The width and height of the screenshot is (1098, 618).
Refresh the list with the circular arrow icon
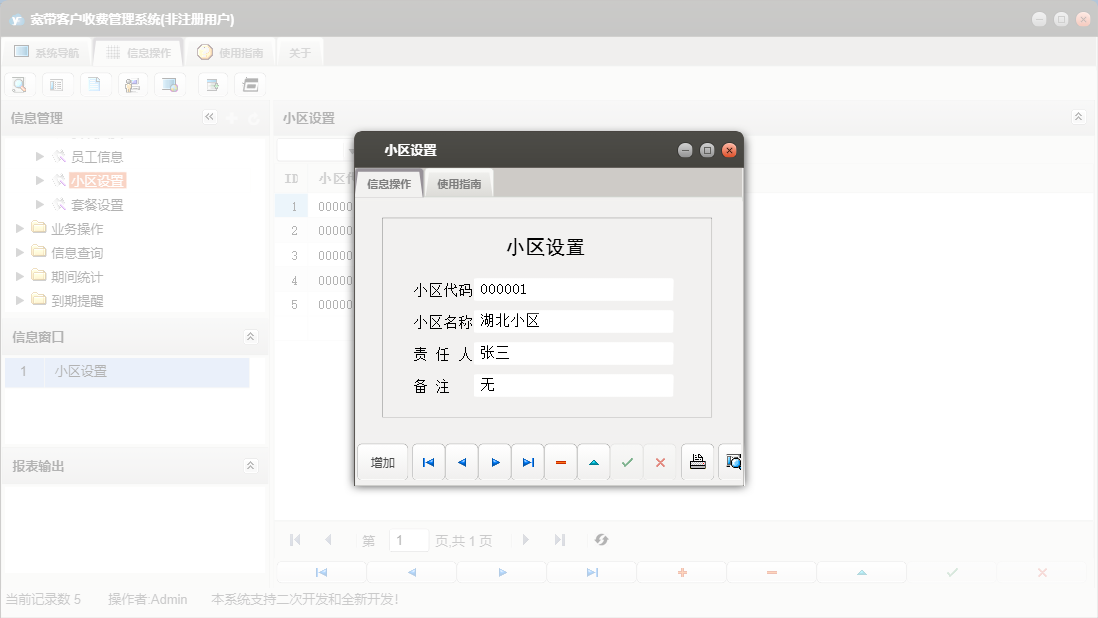(601, 539)
